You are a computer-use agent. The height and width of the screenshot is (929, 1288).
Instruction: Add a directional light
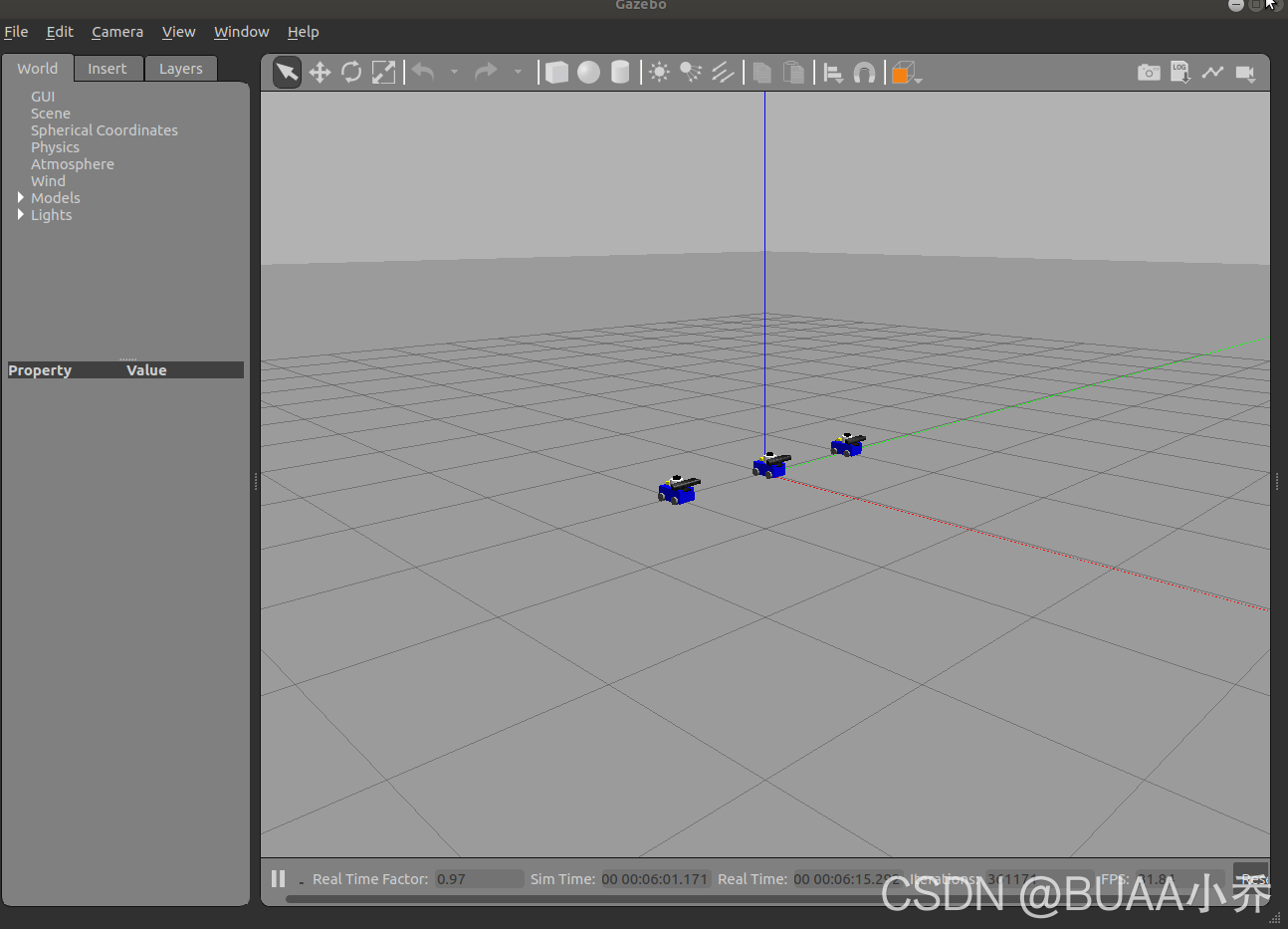pos(723,72)
